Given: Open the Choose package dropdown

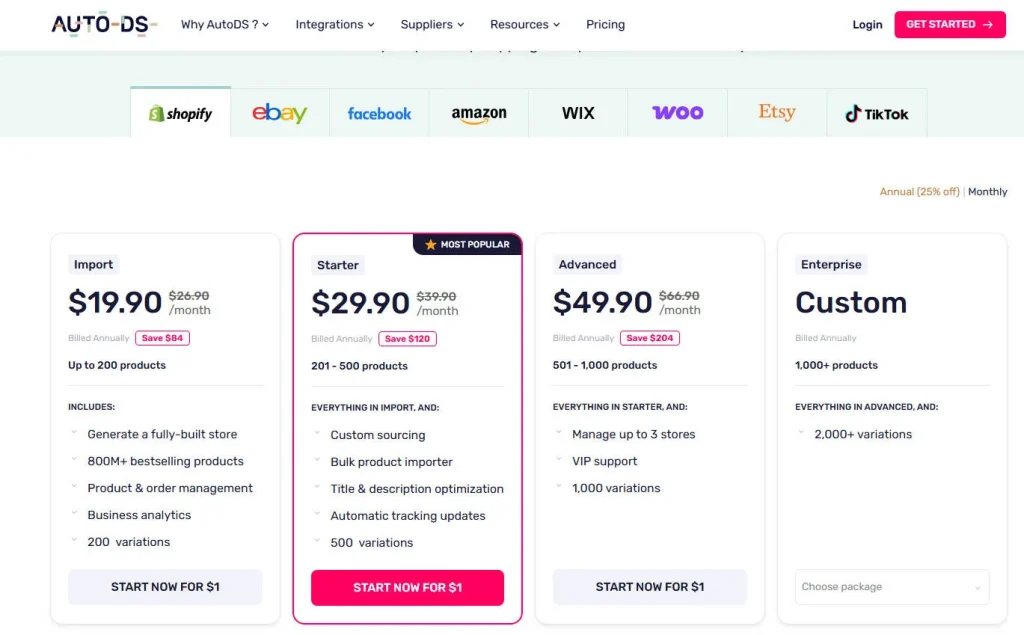Looking at the screenshot, I should (x=891, y=587).
